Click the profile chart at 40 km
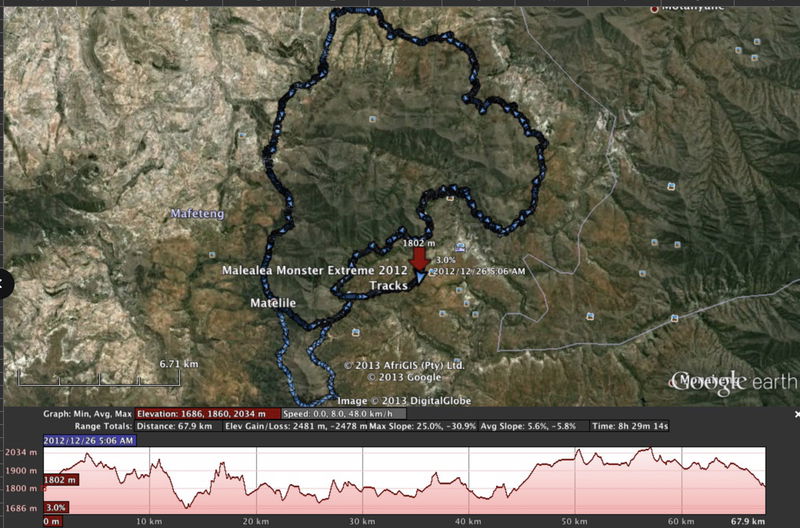800x528 pixels. coord(468,485)
